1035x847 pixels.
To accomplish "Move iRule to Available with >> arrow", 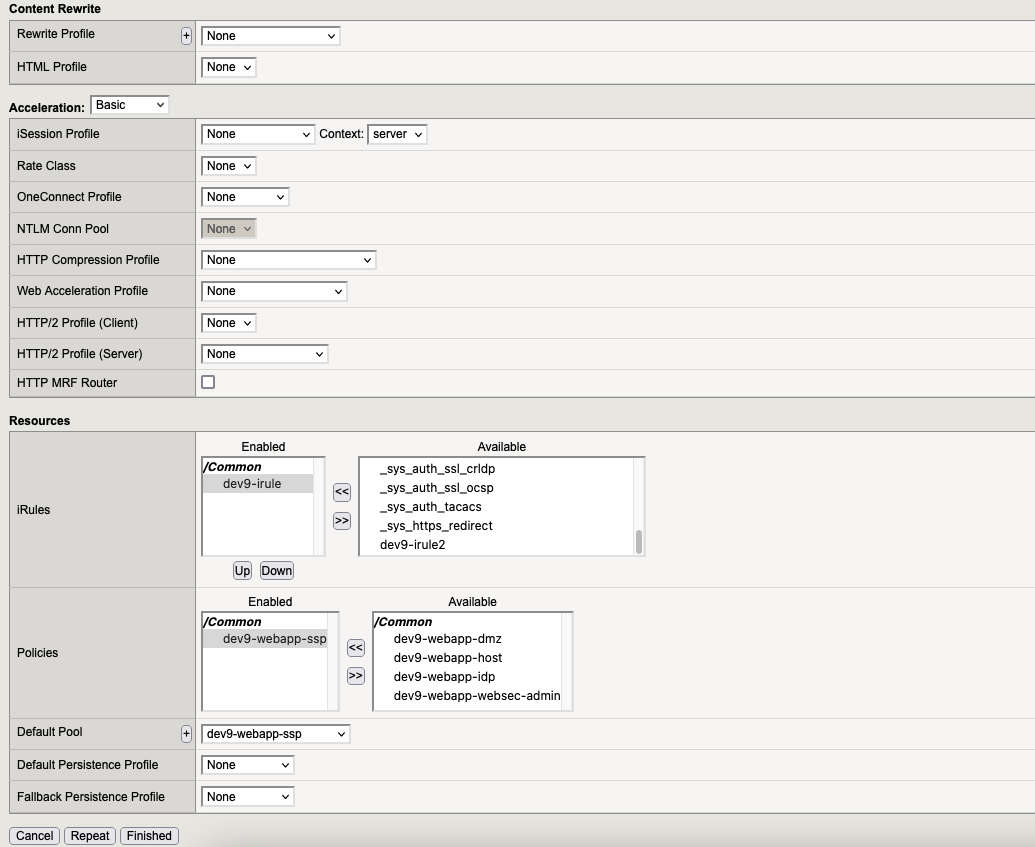I will [x=342, y=521].
